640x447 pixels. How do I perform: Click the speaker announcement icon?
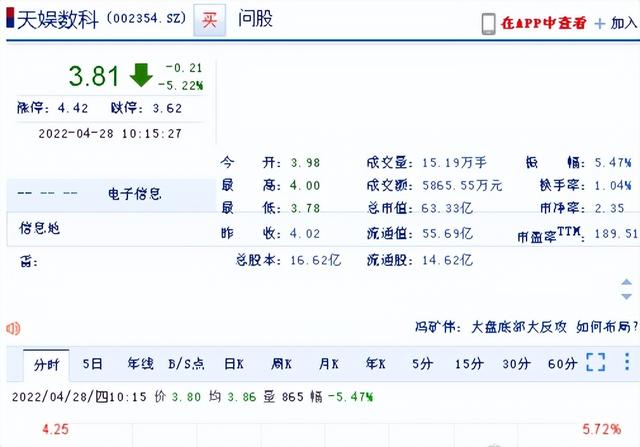[x=13, y=328]
